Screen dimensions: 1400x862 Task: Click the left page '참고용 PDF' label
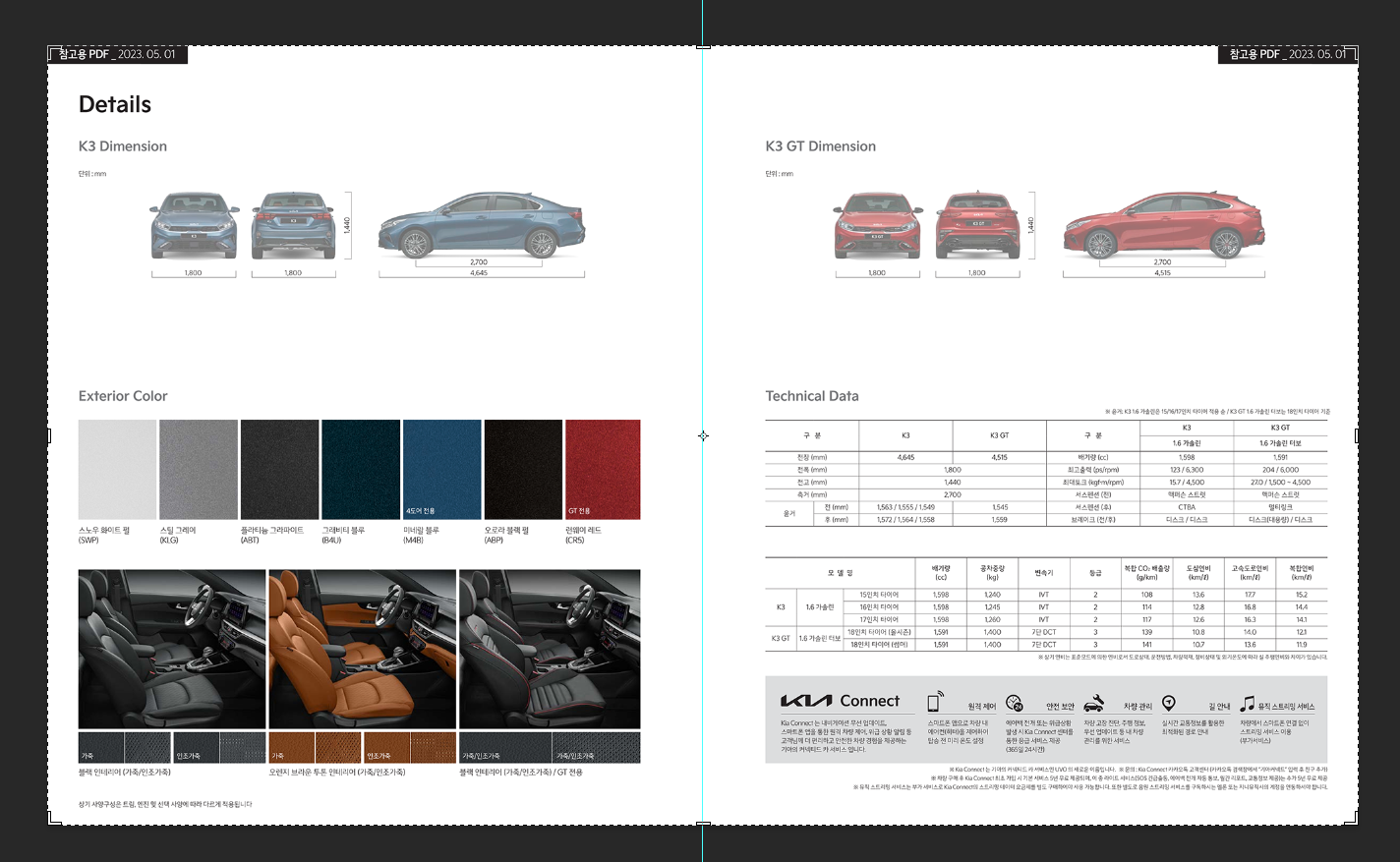[117, 54]
